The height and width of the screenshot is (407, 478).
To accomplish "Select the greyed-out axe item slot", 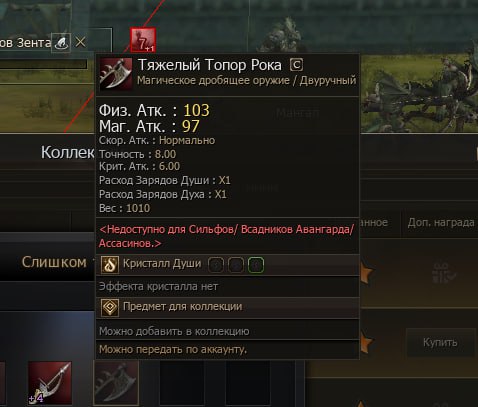I will [x=116, y=383].
